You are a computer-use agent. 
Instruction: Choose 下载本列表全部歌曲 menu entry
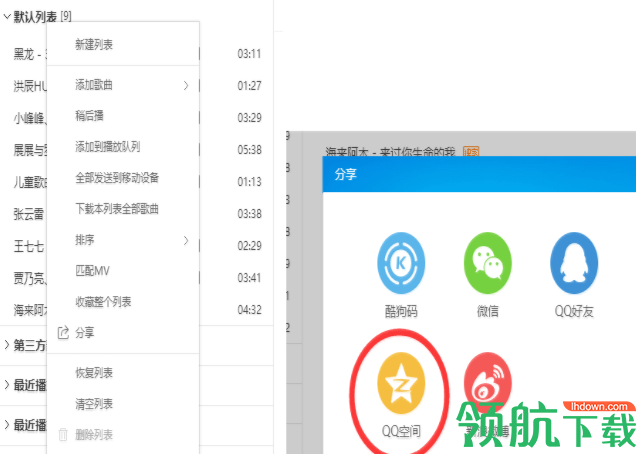click(117, 209)
